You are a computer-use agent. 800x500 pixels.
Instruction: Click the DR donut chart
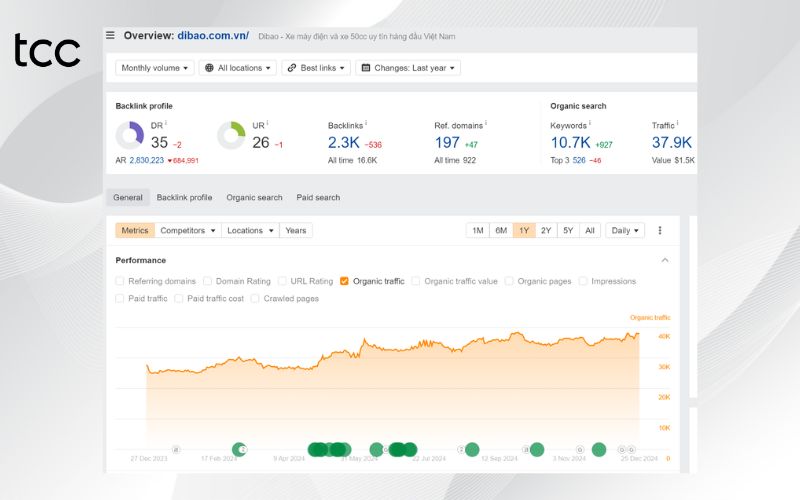[x=130, y=135]
